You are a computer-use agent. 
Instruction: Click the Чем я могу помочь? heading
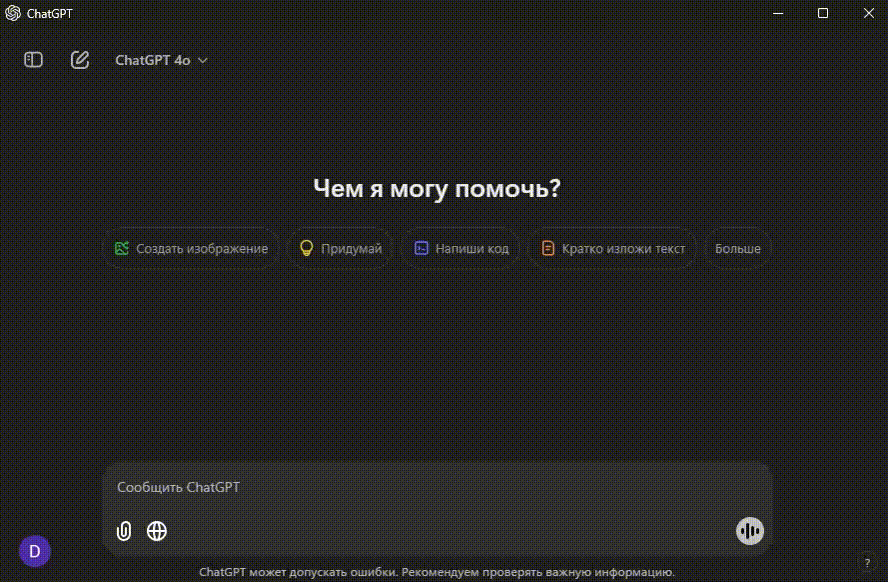click(437, 189)
